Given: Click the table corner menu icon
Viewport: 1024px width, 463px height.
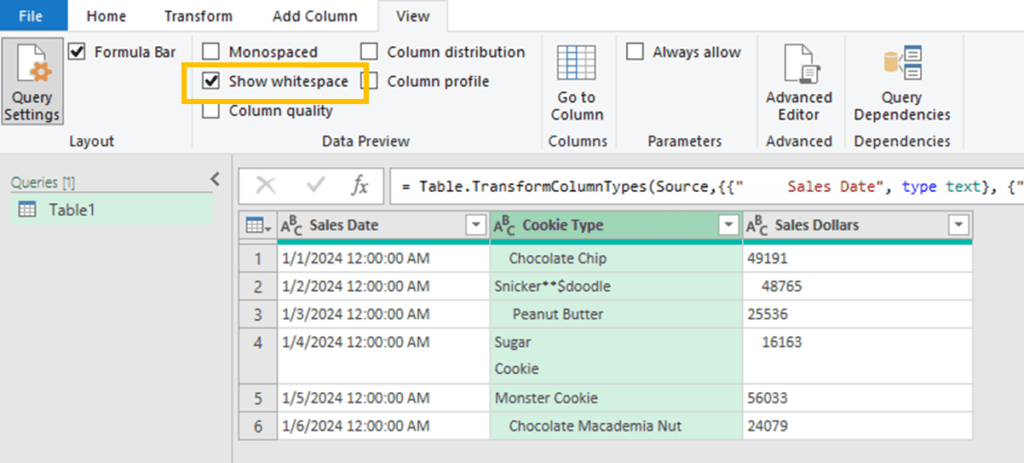Looking at the screenshot, I should tap(258, 226).
